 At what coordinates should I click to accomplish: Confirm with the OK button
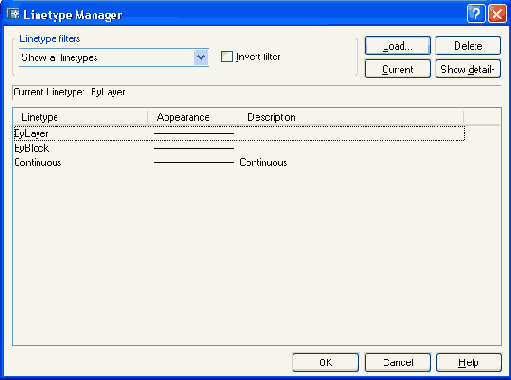point(326,362)
